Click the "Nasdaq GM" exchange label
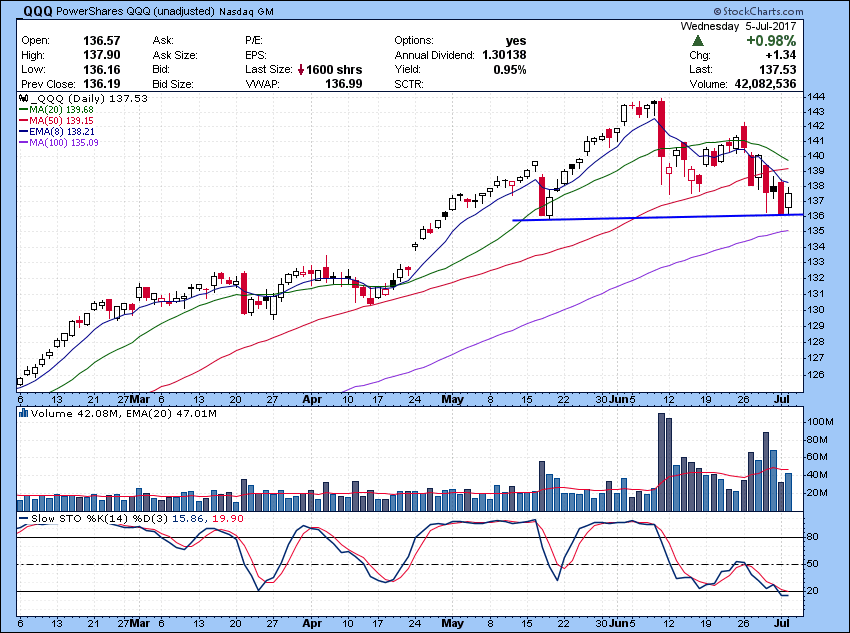850x633 pixels. [x=247, y=12]
